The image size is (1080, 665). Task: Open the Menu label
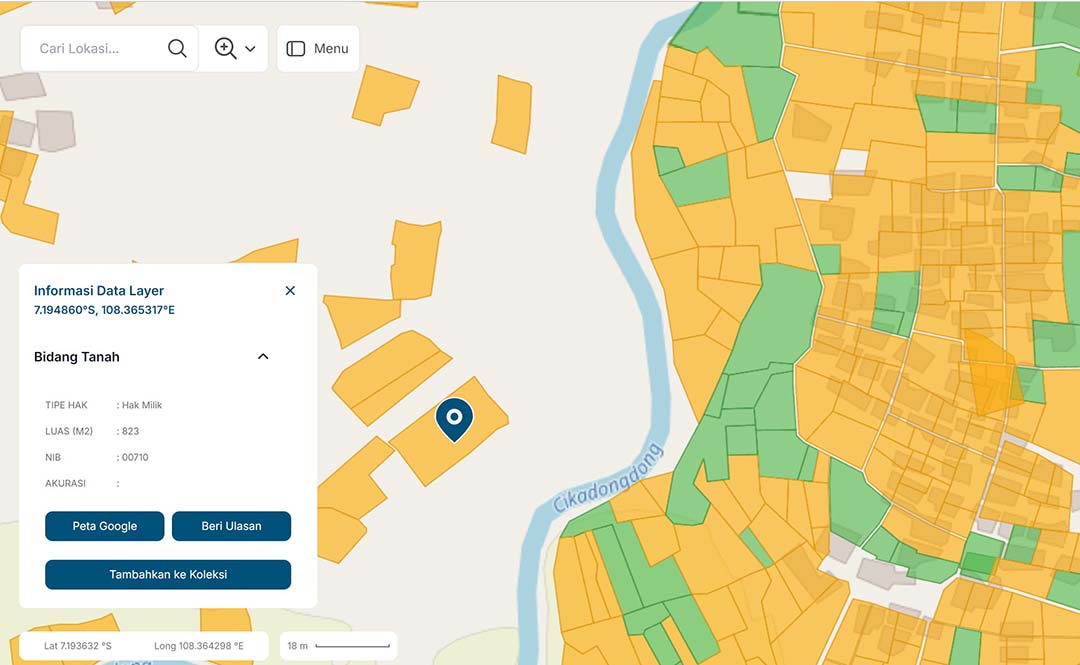tap(331, 48)
